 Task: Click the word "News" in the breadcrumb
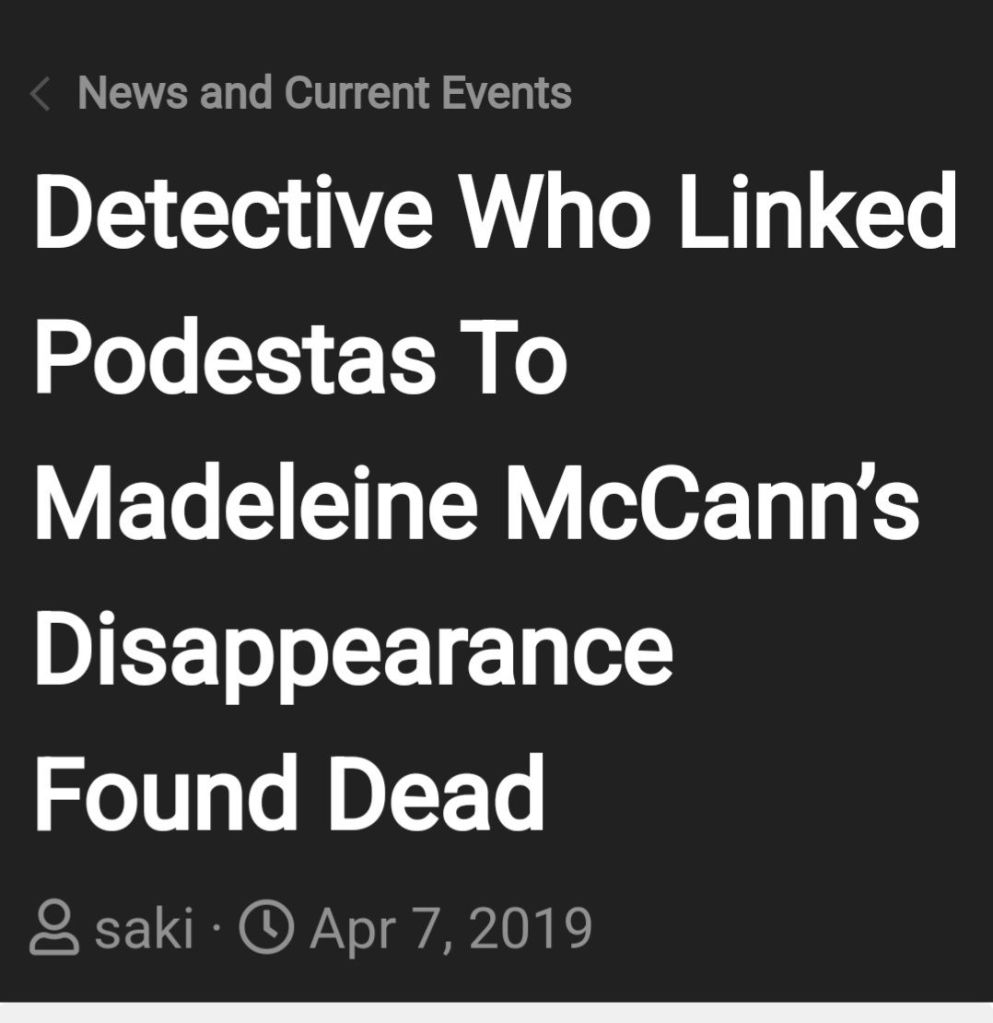[134, 94]
